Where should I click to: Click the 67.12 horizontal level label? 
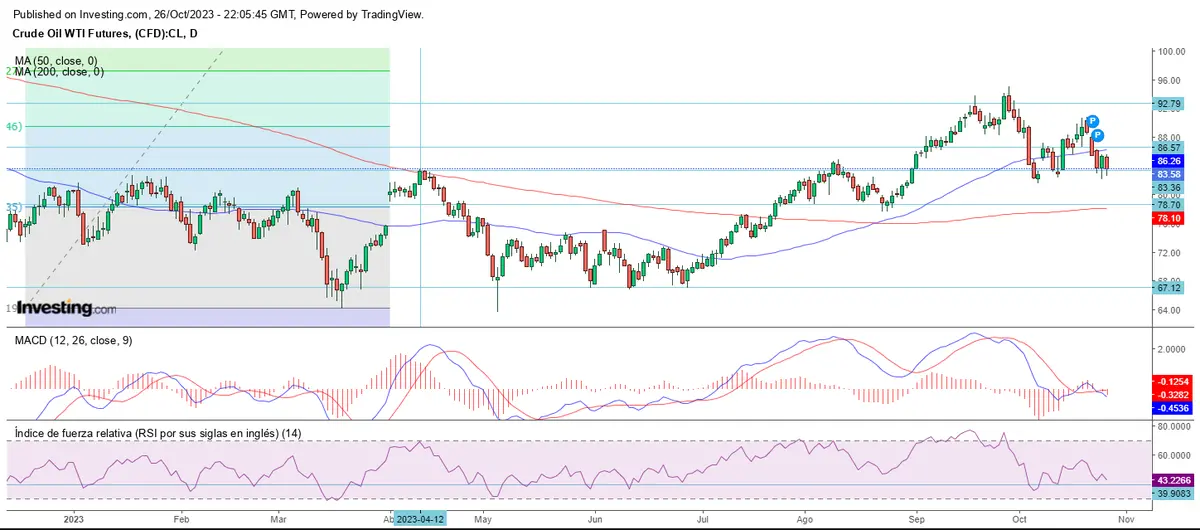1169,288
